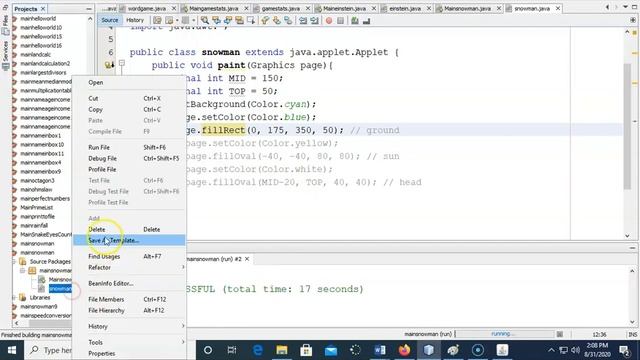Cancel the running process icon in status bar
This screenshot has height=360, width=640.
pos(560,334)
